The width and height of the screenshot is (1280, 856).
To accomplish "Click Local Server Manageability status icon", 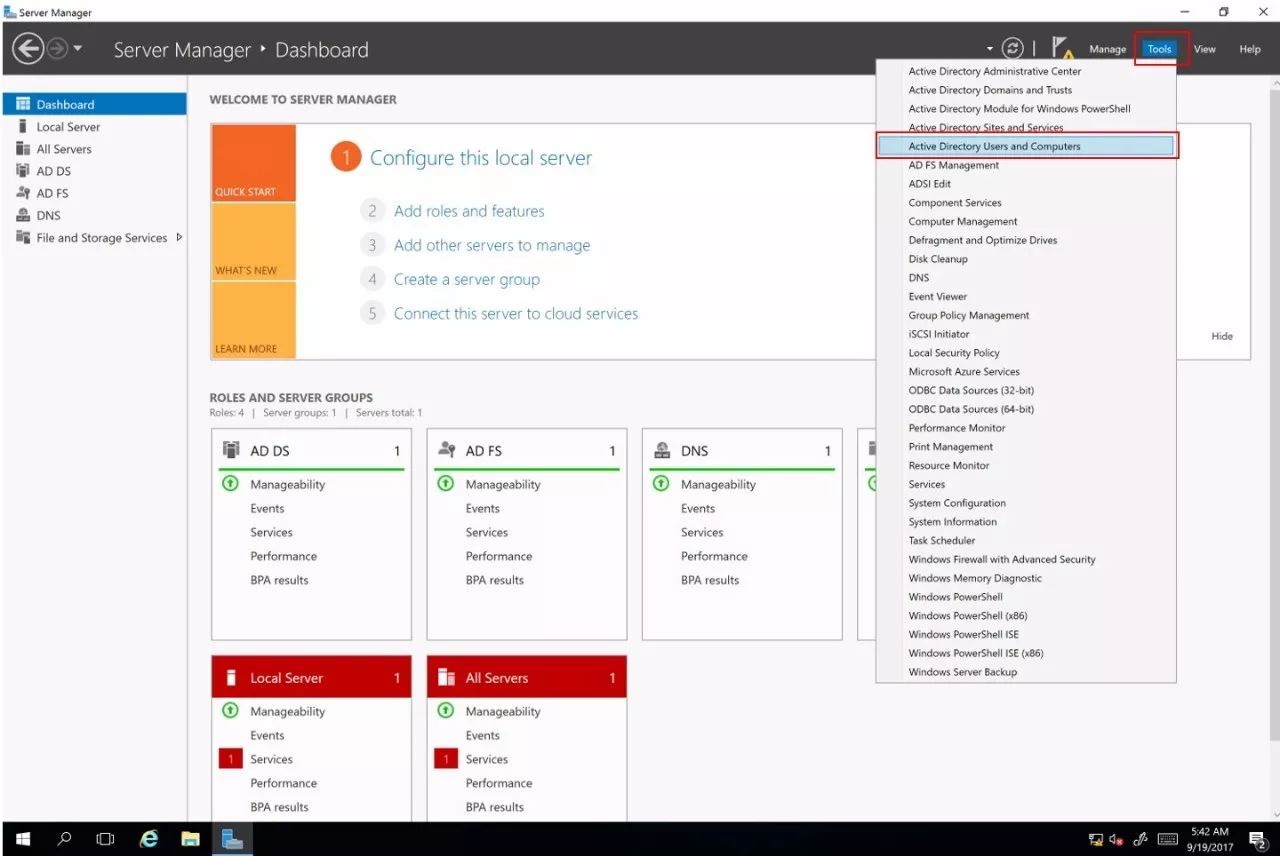I will pos(230,710).
